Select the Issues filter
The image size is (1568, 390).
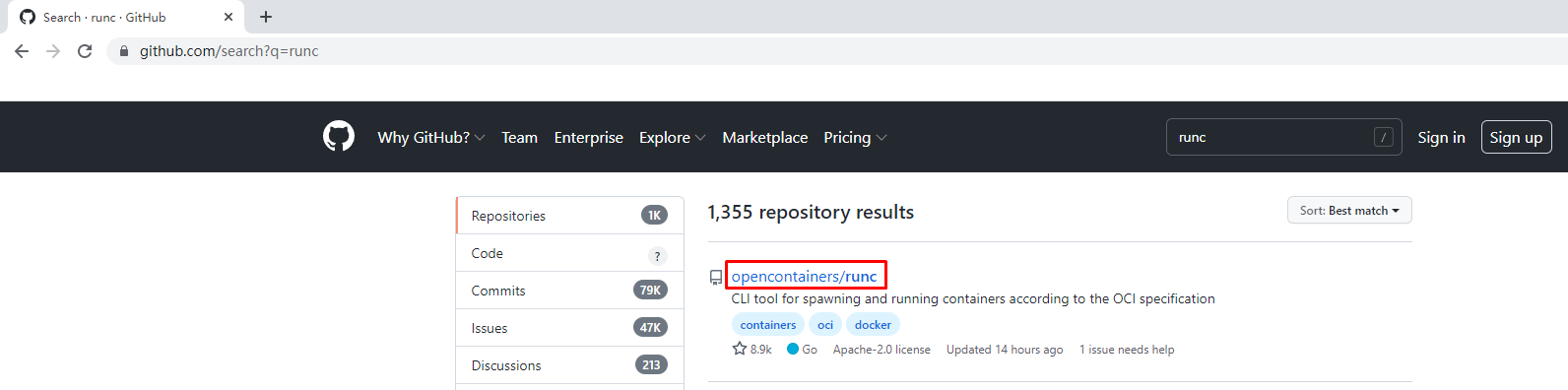tap(570, 328)
